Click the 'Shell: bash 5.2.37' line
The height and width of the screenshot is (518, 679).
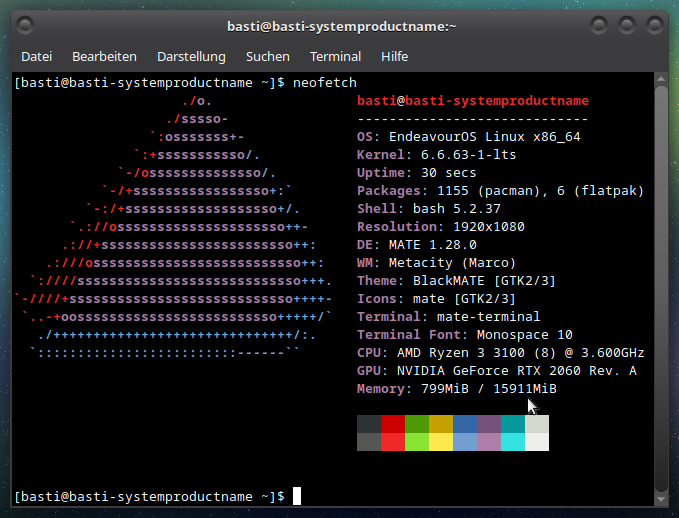(429, 209)
